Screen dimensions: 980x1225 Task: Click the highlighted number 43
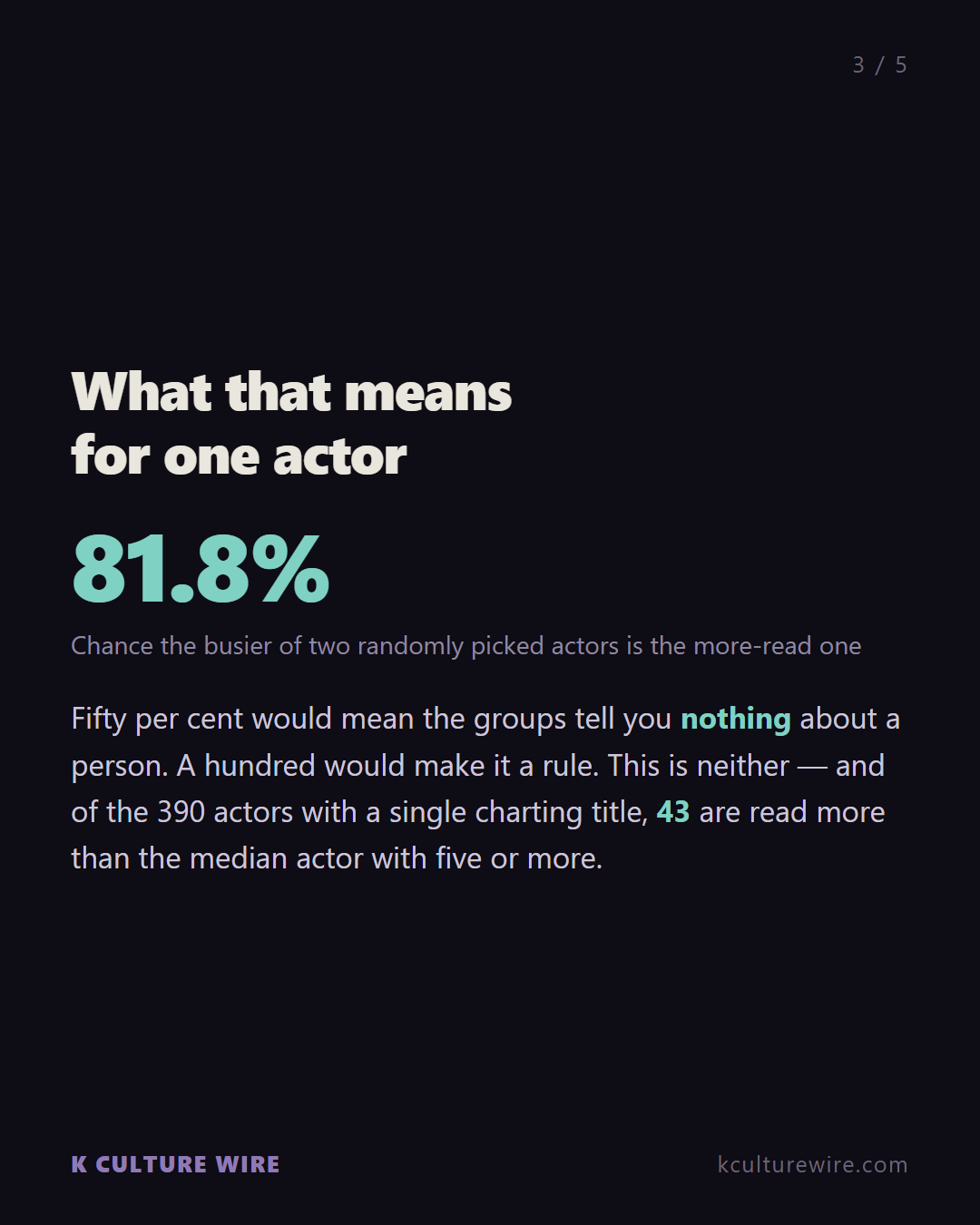(672, 812)
